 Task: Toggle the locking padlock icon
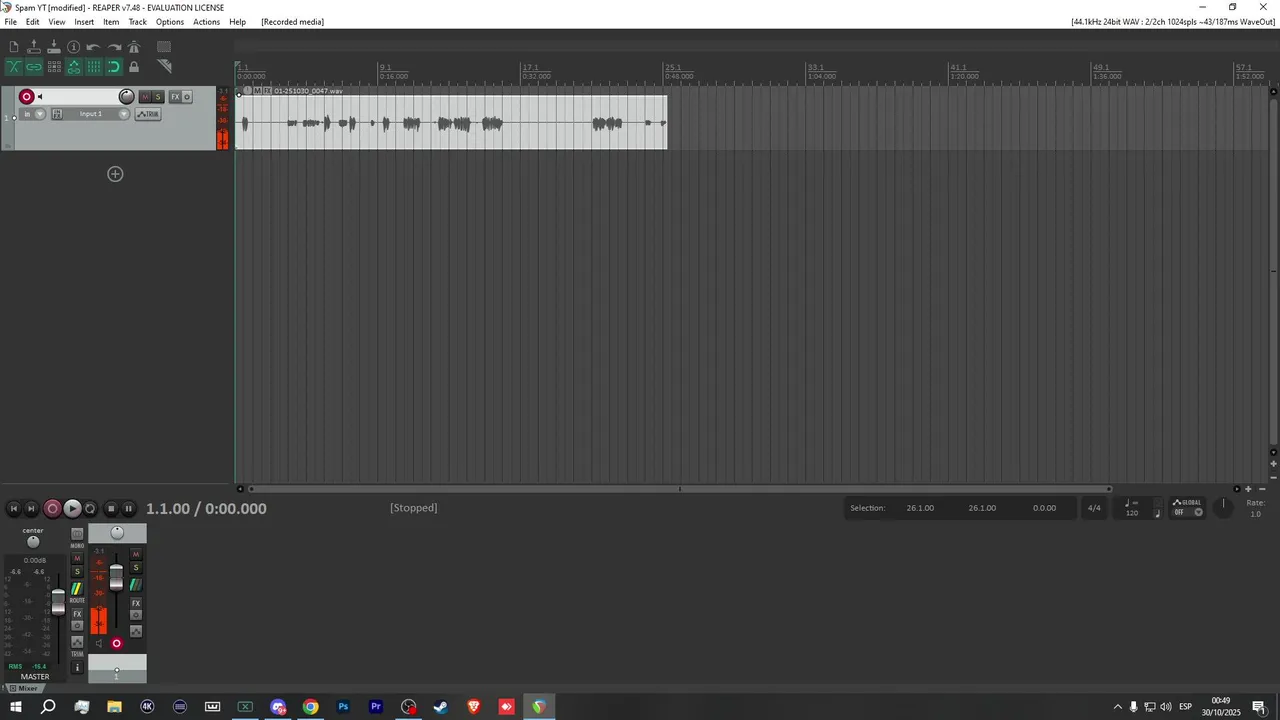tap(134, 67)
